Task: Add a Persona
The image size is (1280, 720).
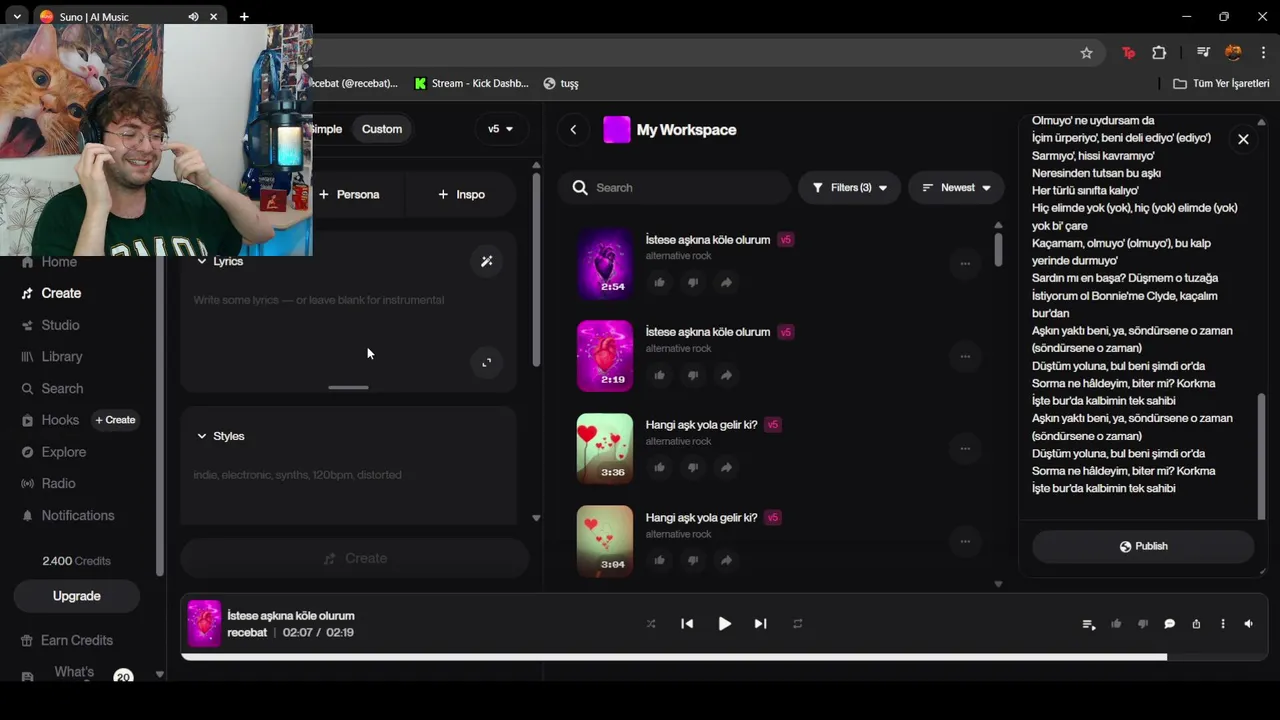Action: [x=349, y=194]
